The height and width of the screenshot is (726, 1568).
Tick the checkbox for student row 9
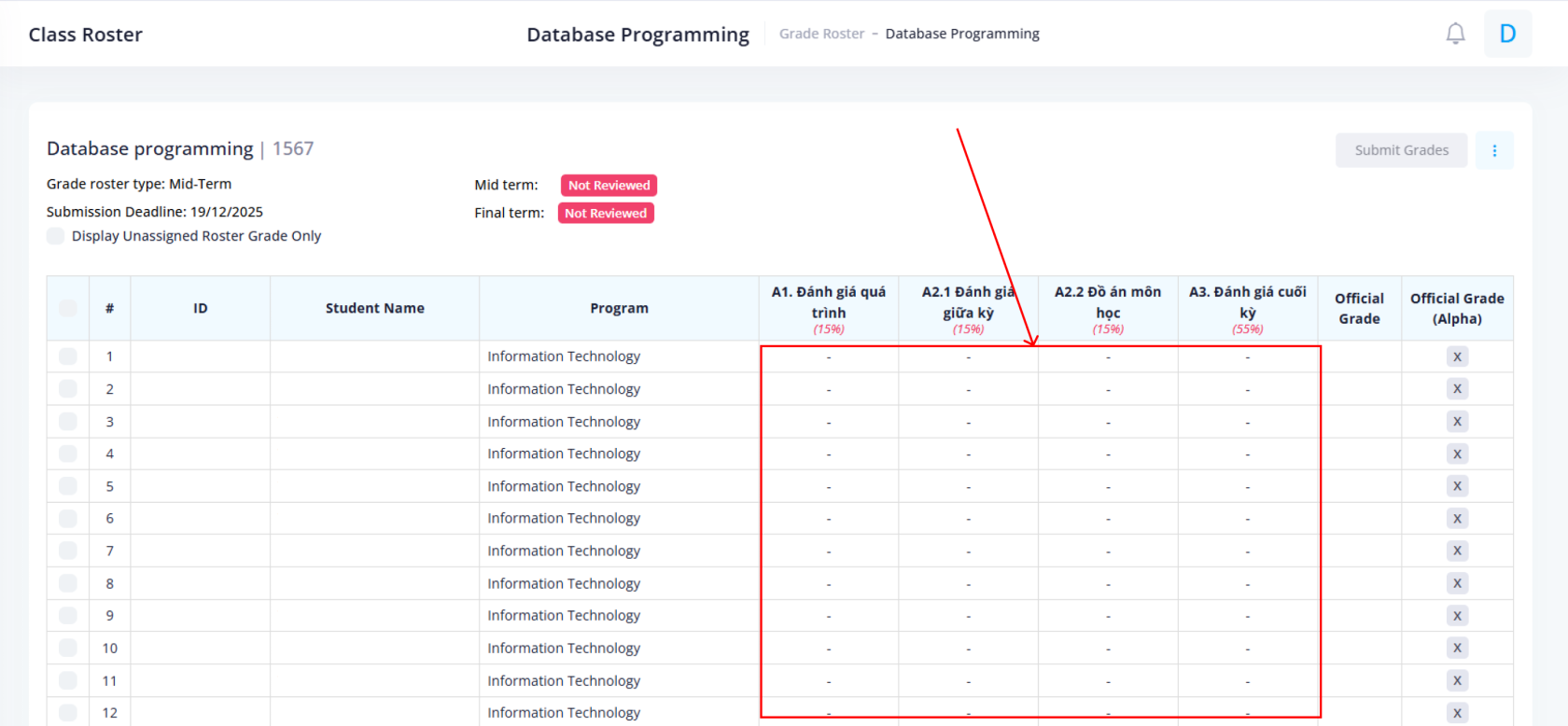(68, 616)
